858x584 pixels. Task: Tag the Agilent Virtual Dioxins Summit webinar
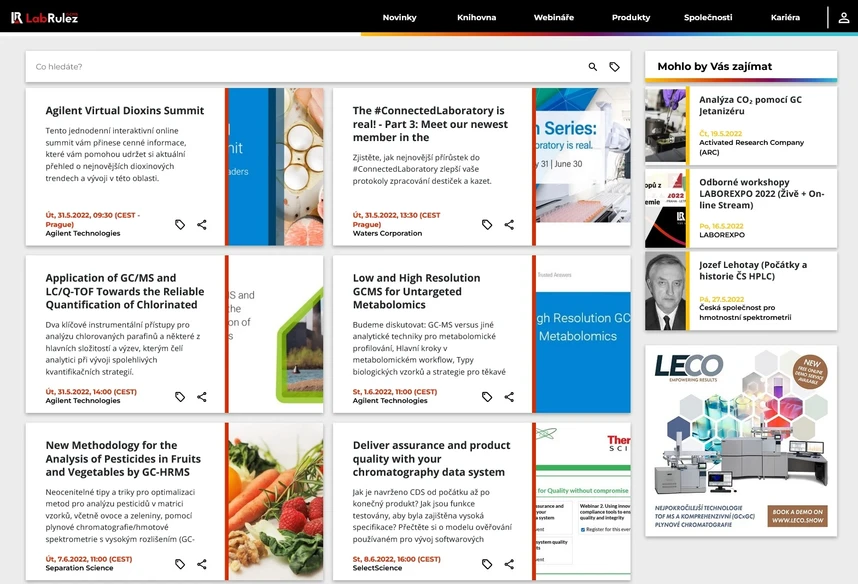point(180,225)
